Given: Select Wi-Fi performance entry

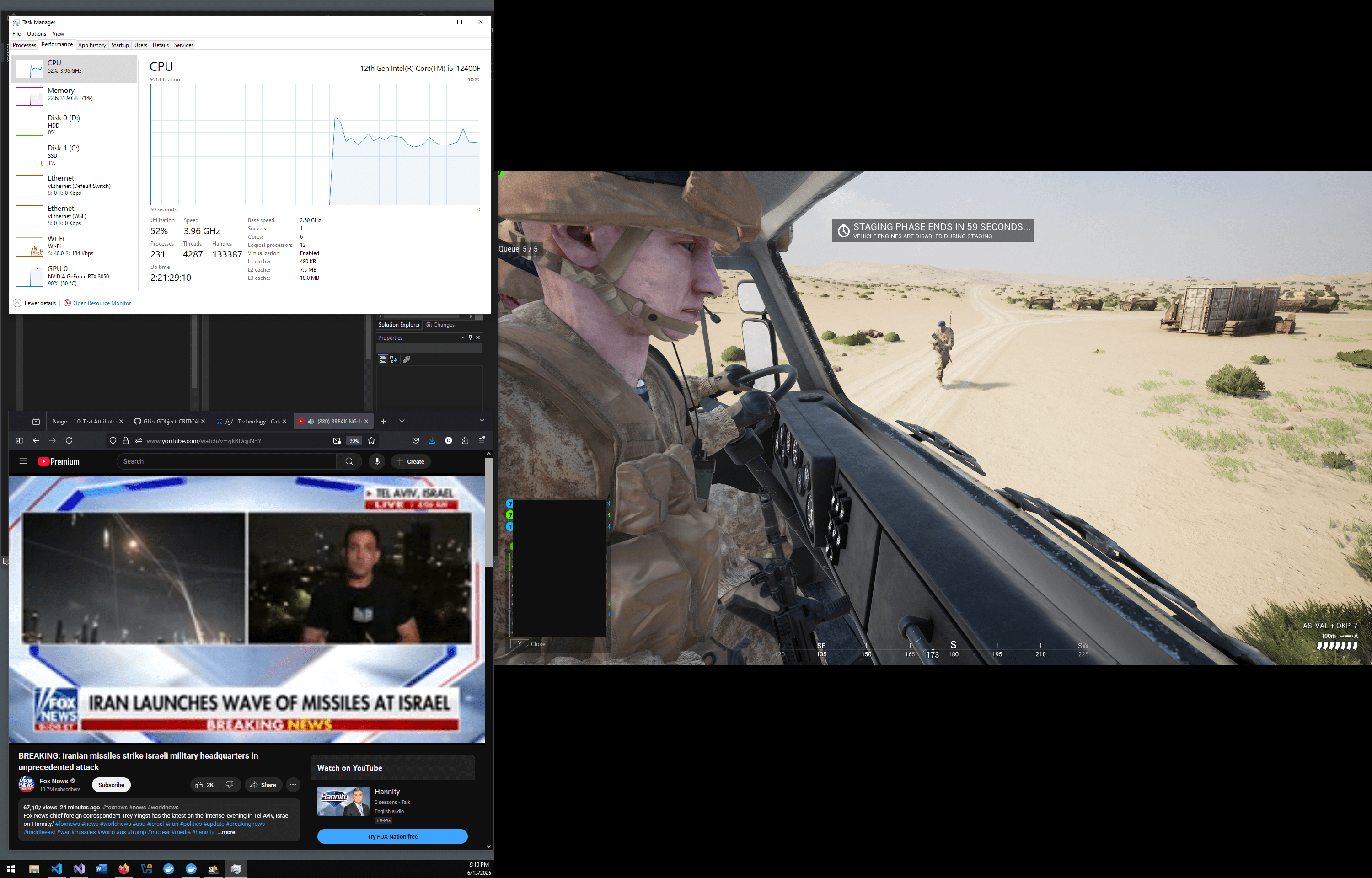Looking at the screenshot, I should 74,246.
